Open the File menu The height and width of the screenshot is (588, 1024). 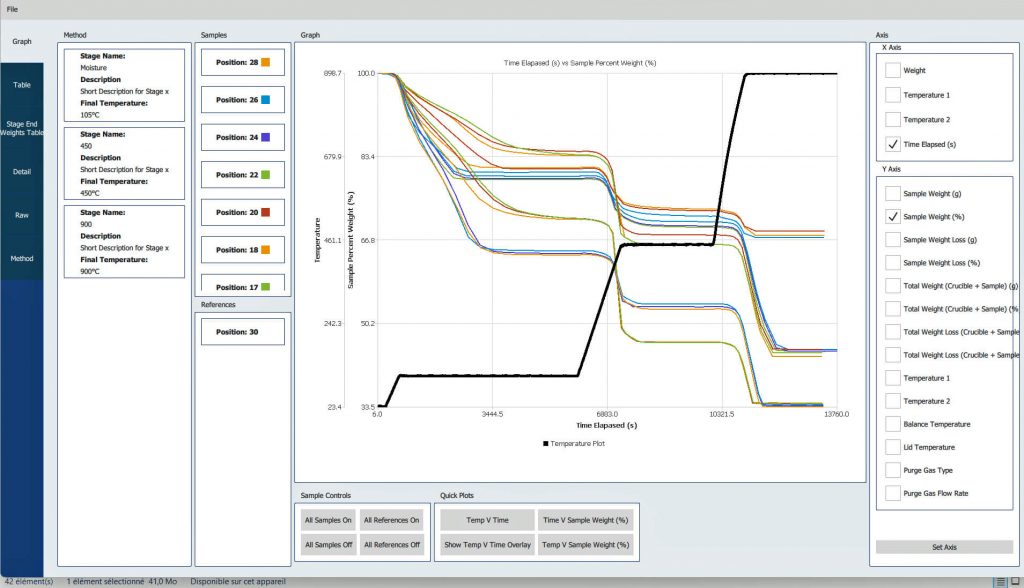pos(12,9)
